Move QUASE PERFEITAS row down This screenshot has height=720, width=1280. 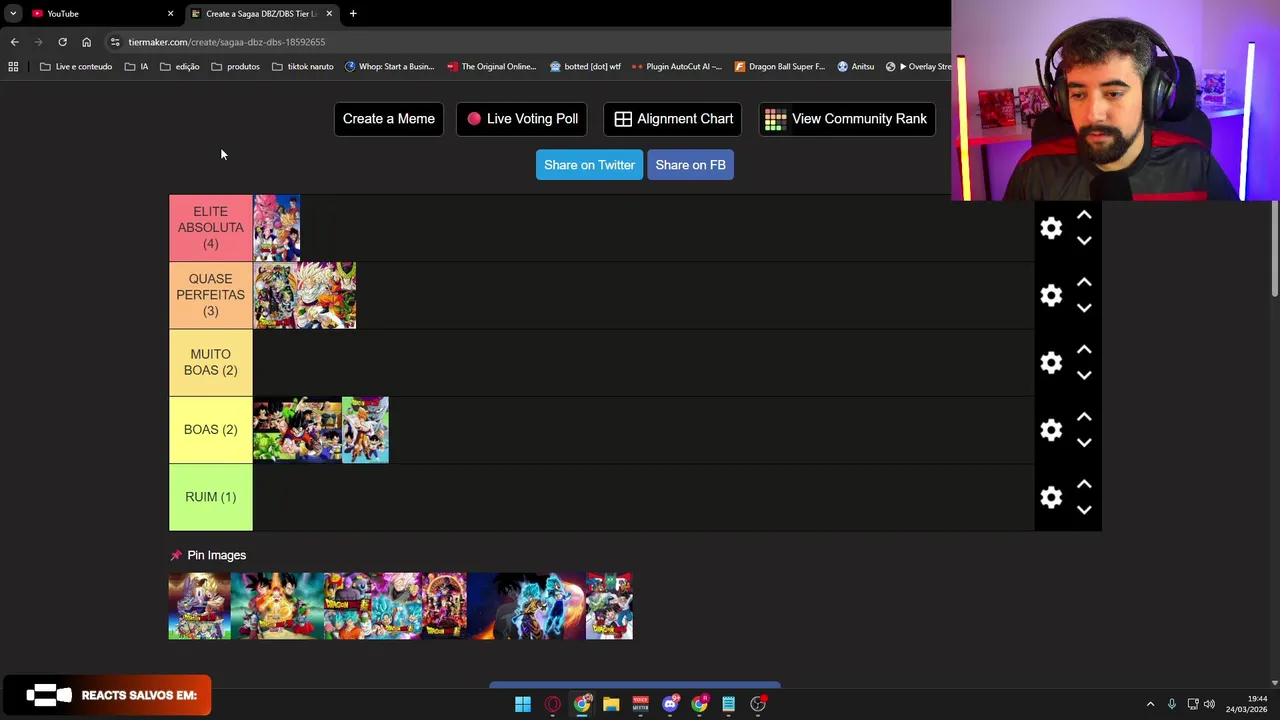(x=1084, y=308)
